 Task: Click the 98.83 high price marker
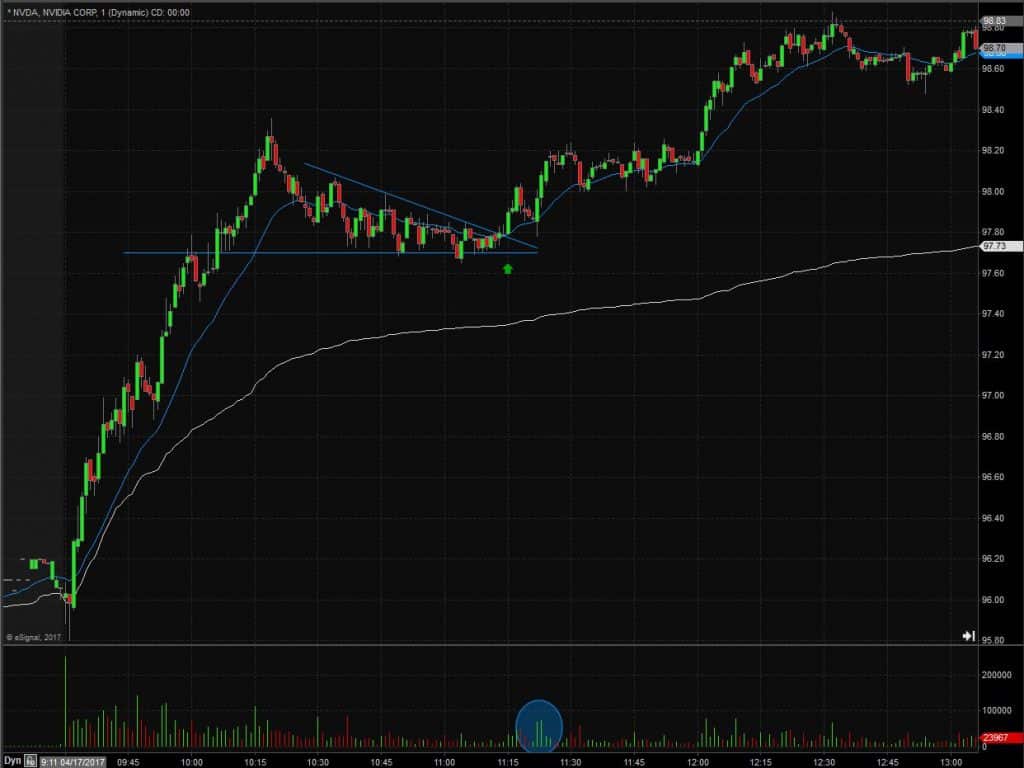click(995, 22)
